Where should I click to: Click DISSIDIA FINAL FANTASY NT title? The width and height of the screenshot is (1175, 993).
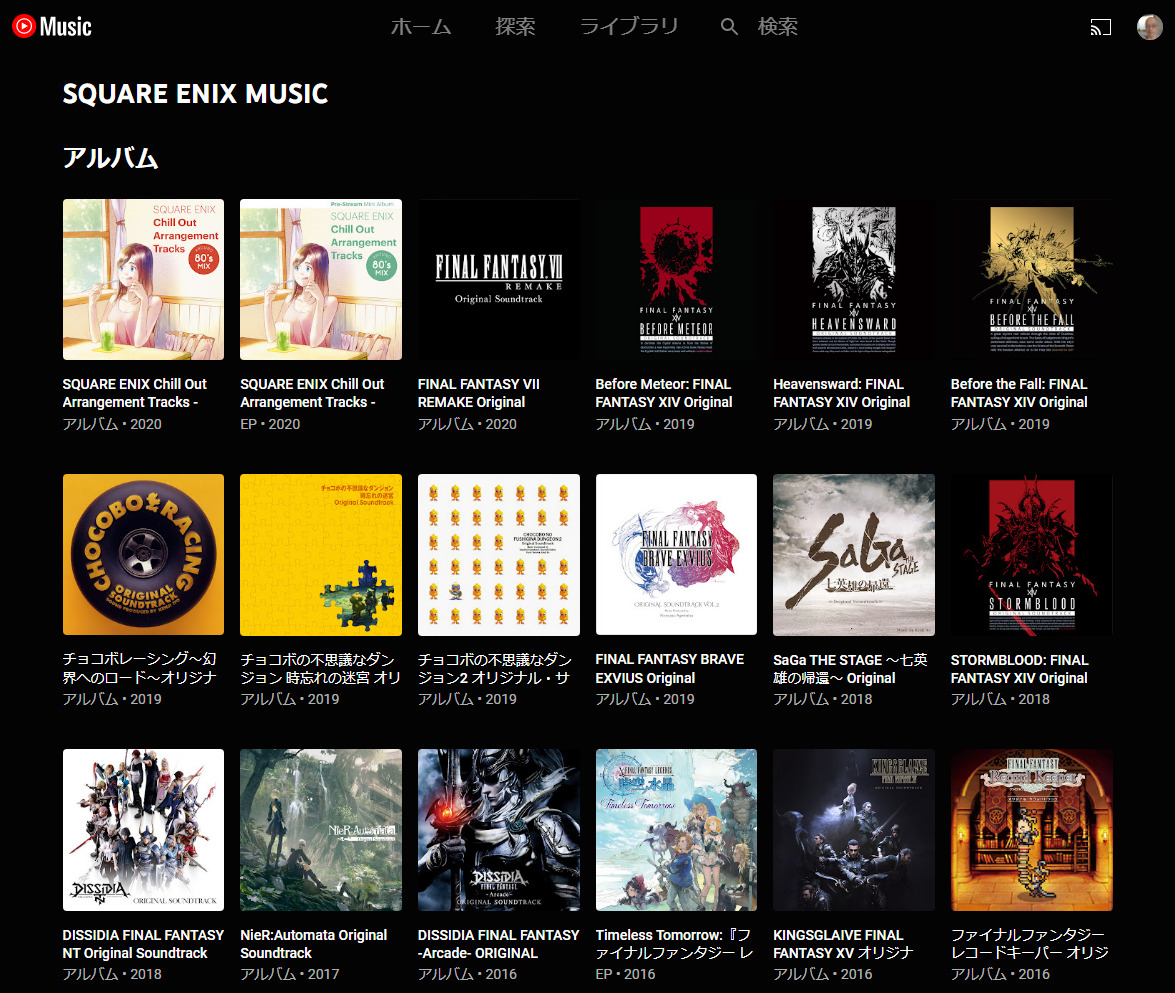pos(143,944)
